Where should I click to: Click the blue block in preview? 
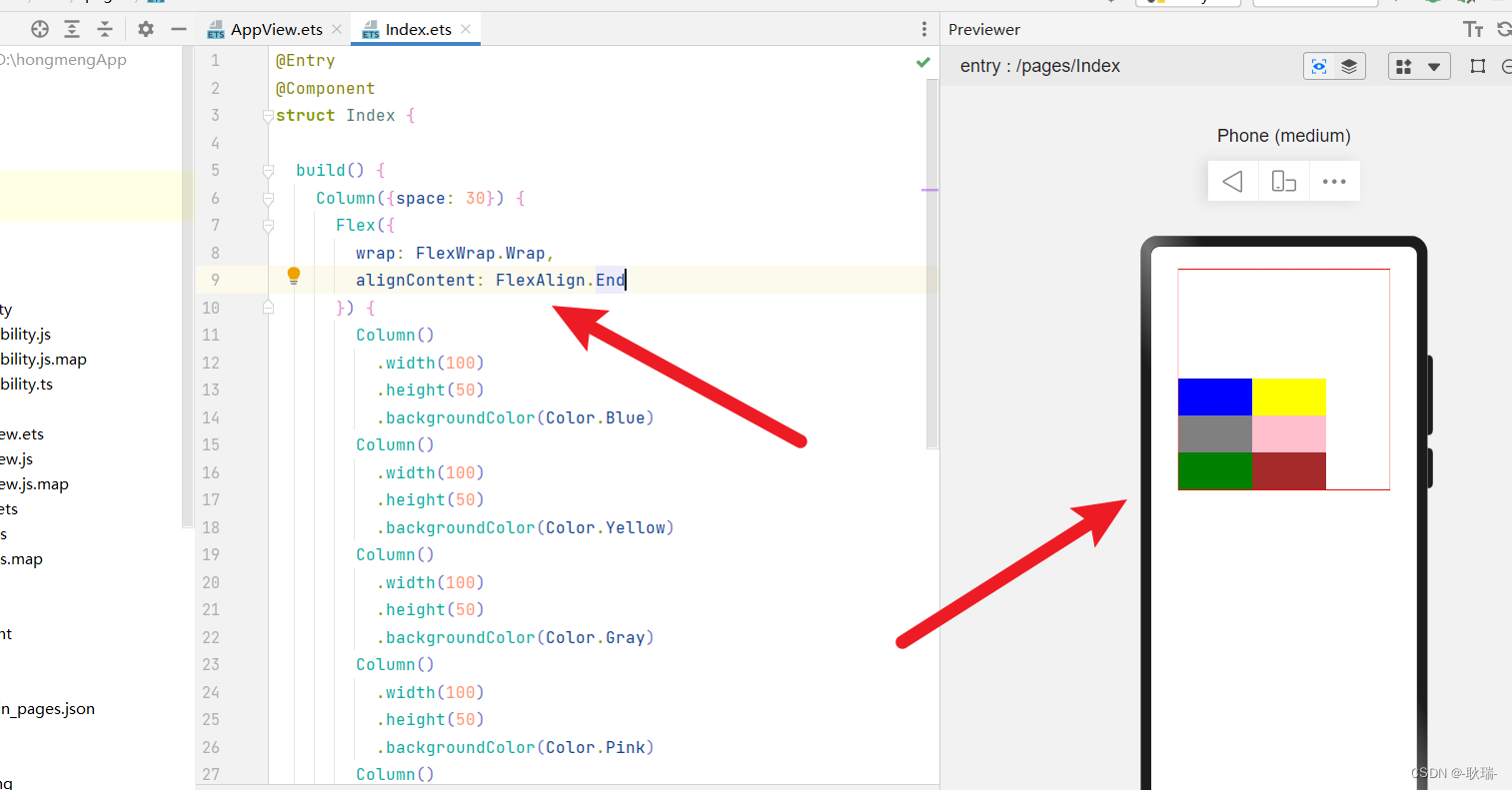point(1215,396)
